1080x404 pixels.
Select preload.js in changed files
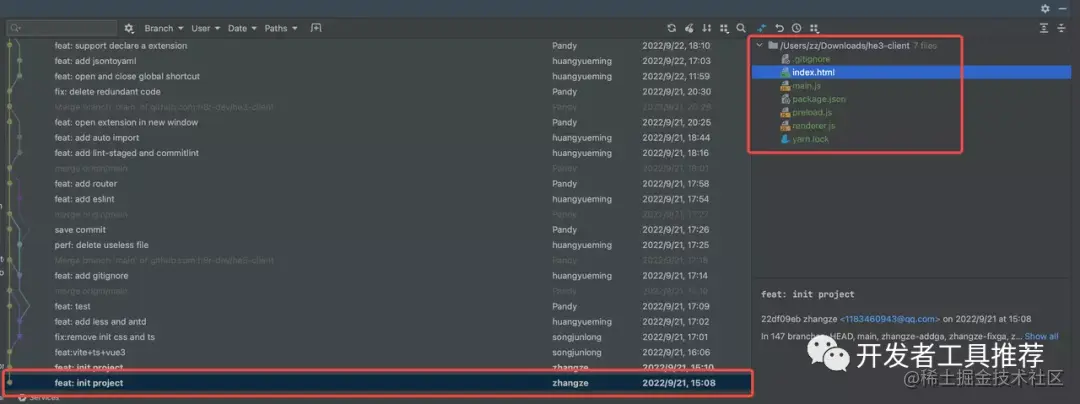[811, 112]
